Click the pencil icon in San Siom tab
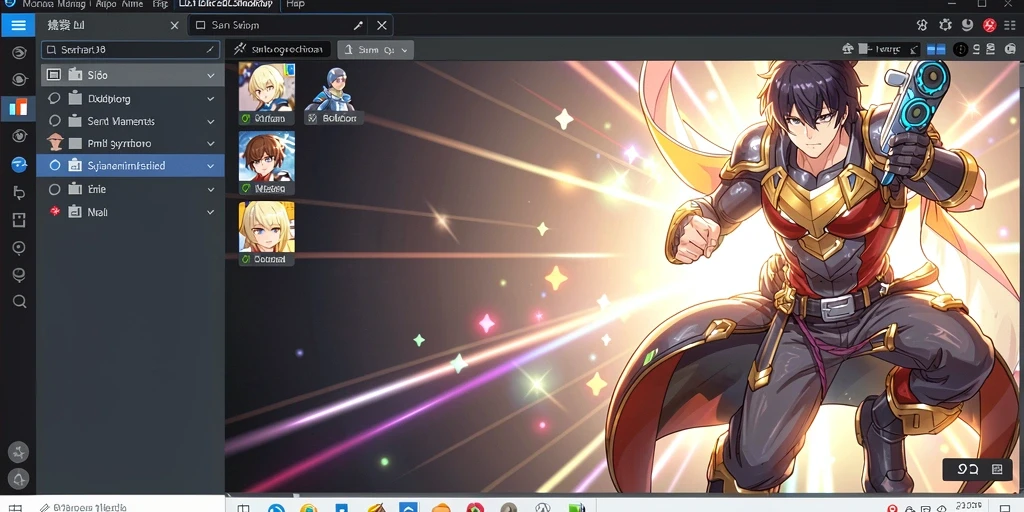 click(358, 25)
